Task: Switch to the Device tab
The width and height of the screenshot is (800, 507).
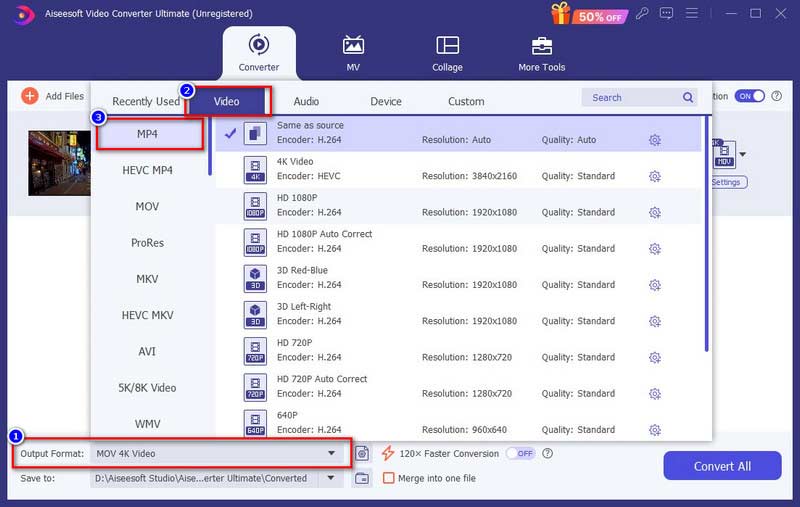Action: point(386,101)
